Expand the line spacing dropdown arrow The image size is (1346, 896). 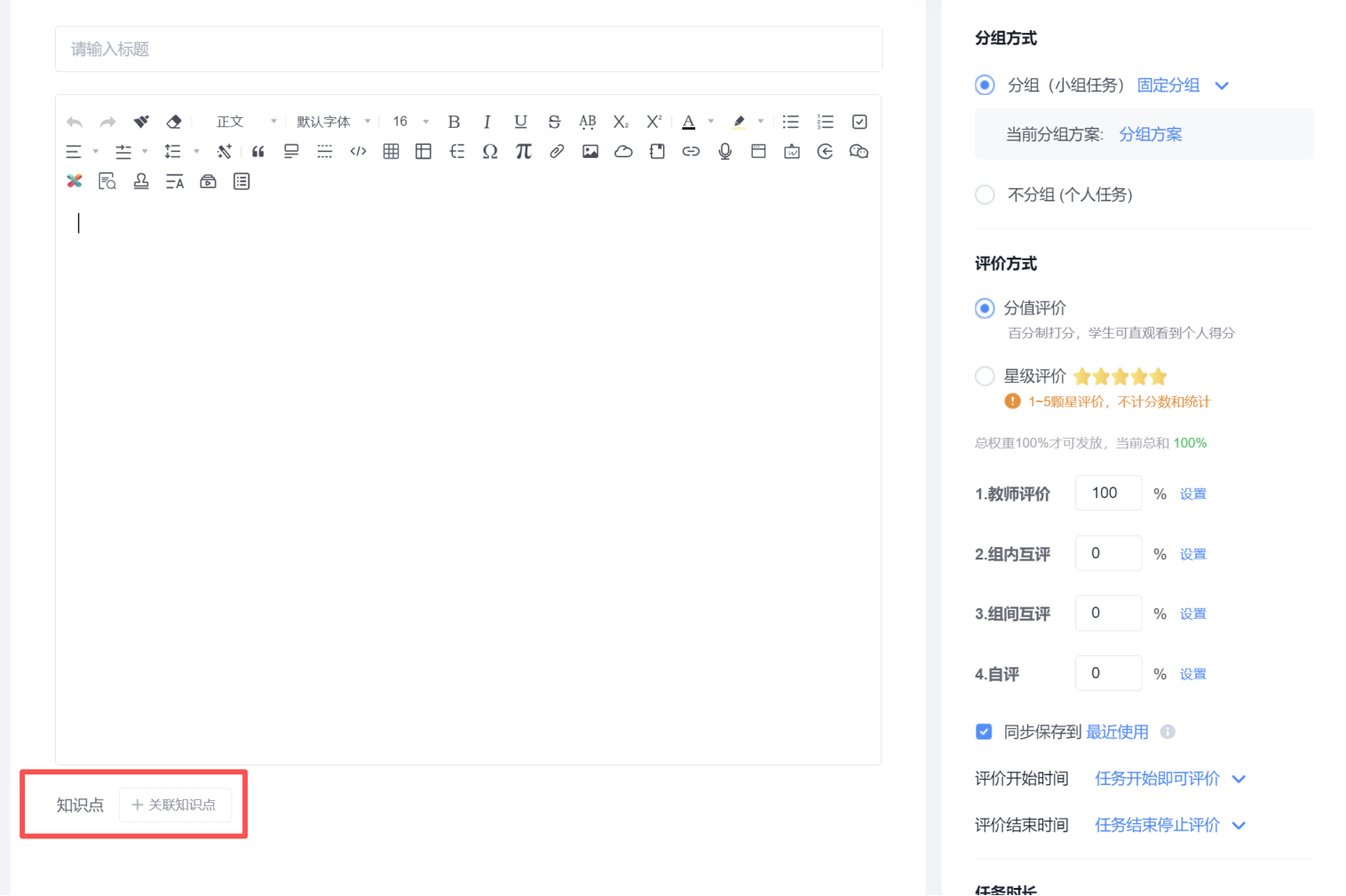point(196,152)
